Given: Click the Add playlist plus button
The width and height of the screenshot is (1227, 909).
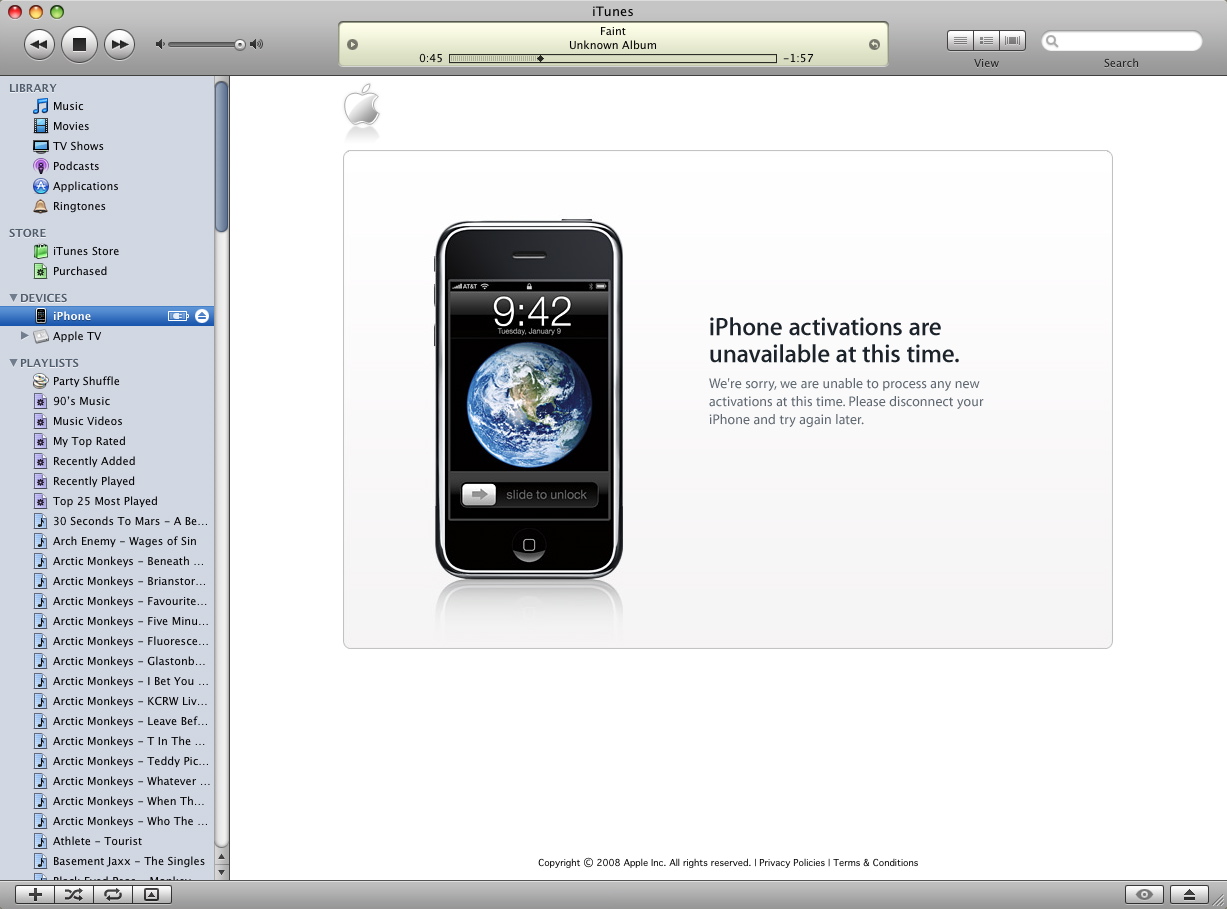Looking at the screenshot, I should coord(35,895).
